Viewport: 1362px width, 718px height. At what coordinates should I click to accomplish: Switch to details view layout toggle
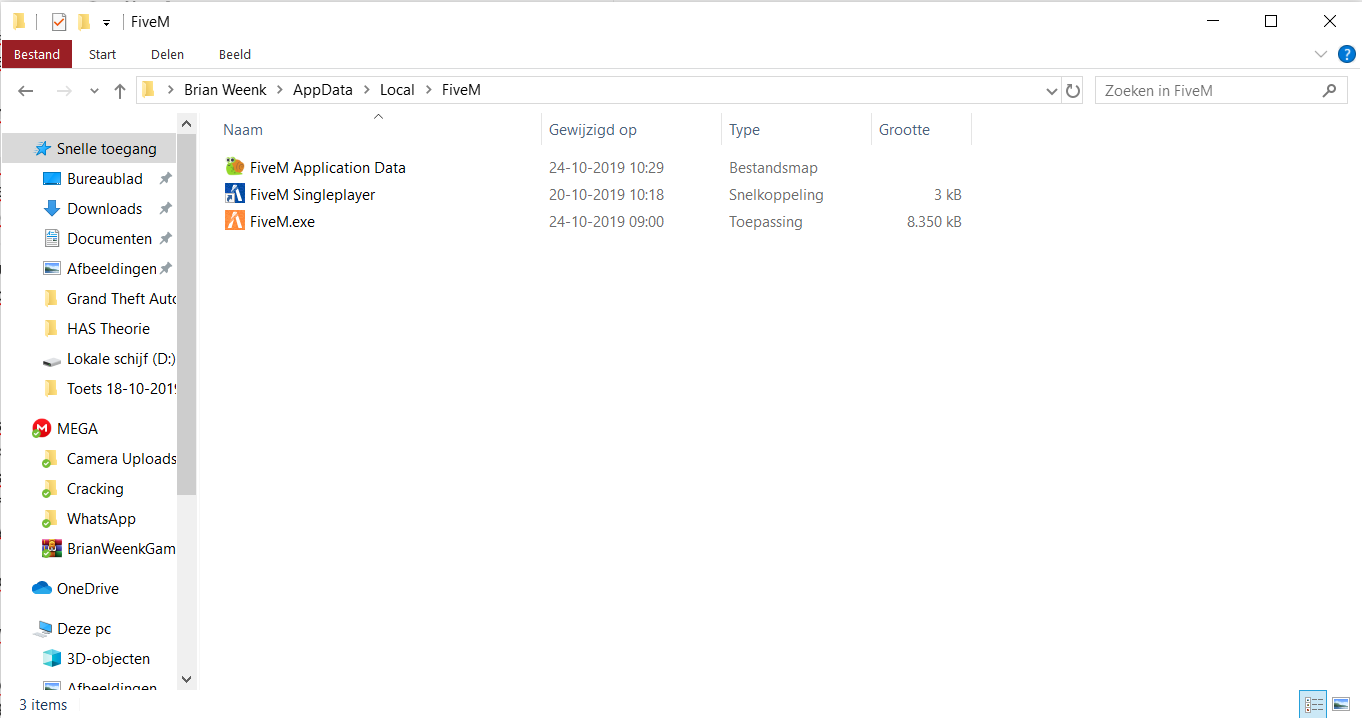[x=1314, y=705]
